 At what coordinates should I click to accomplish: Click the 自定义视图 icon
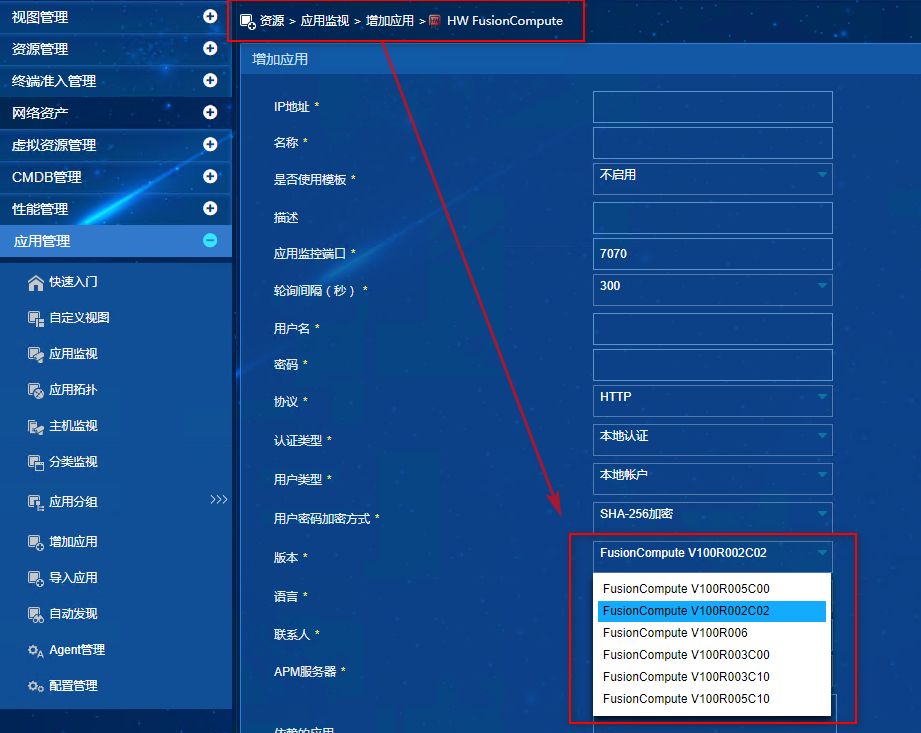coord(35,318)
